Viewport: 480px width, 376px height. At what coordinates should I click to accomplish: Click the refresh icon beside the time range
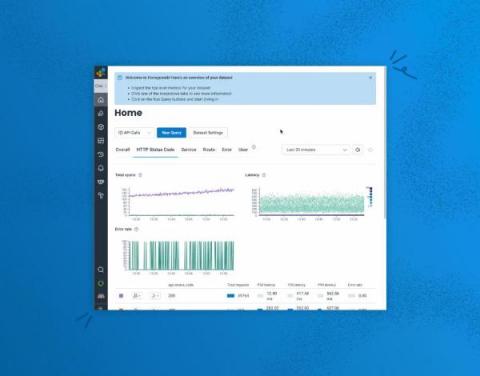[358, 150]
